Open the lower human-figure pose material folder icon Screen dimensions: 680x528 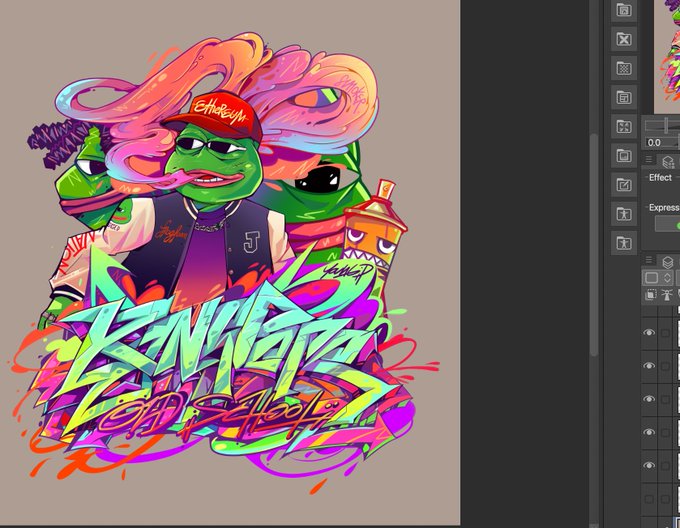(624, 243)
